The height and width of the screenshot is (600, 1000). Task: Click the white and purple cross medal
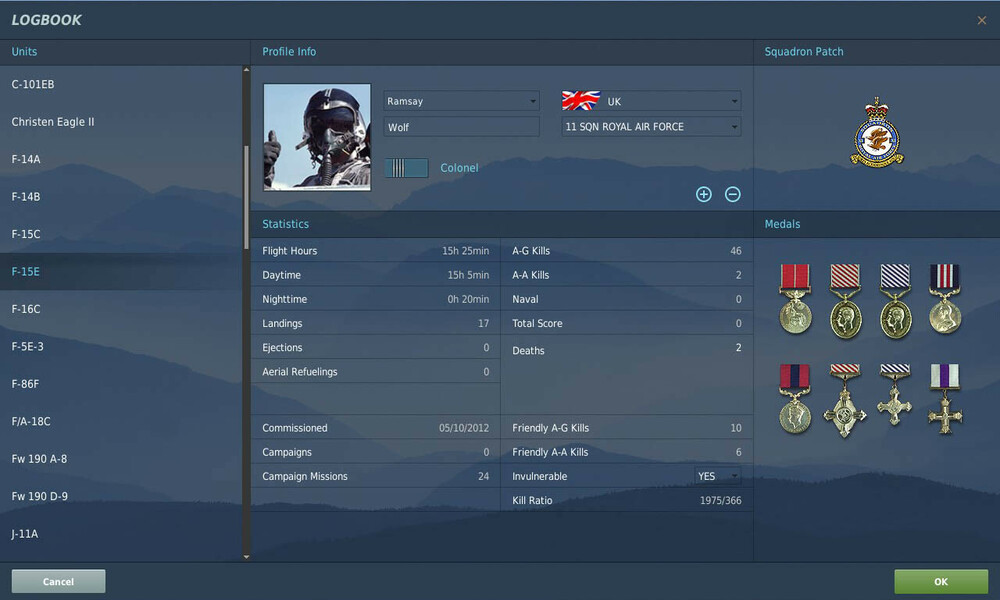(x=945, y=399)
